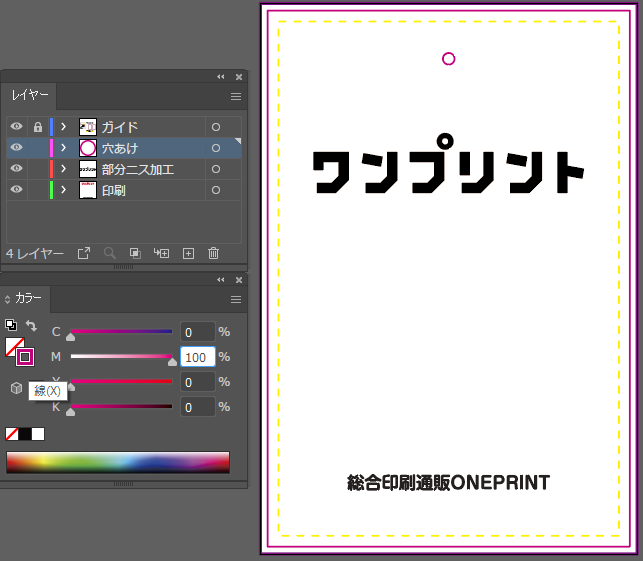Click the target circle of 印刷 layer

click(215, 190)
